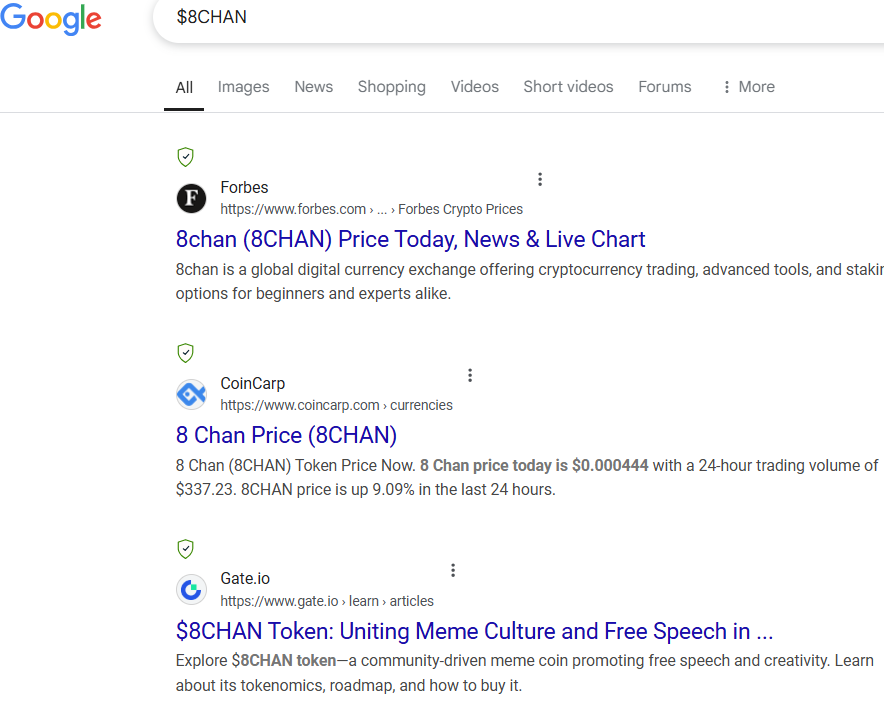884x708 pixels.
Task: Switch to Short videos tab
Action: (568, 87)
